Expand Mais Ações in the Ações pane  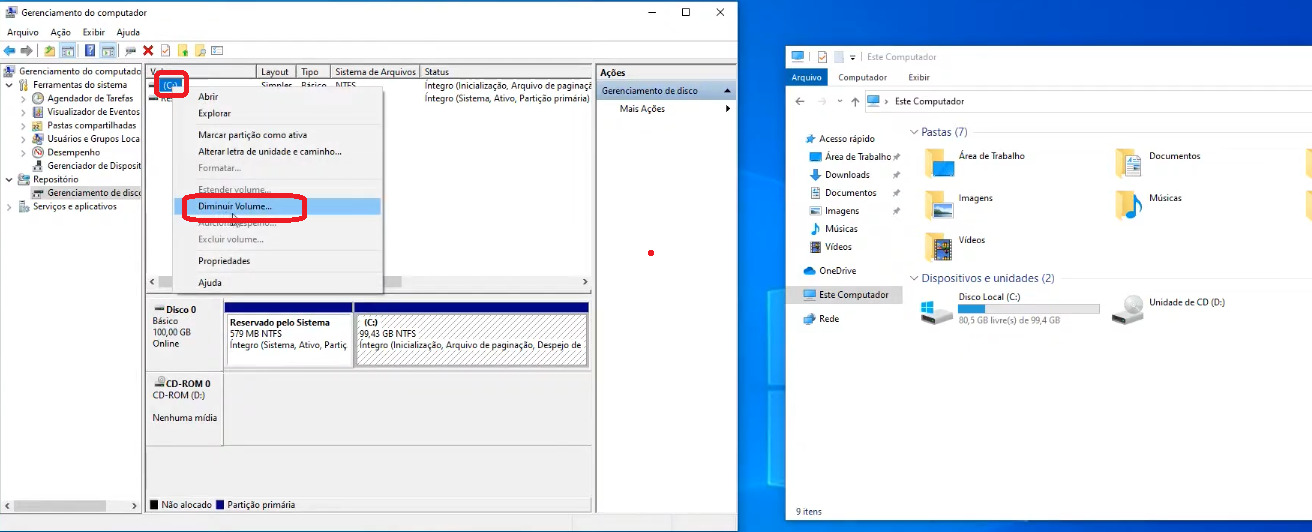[x=665, y=109]
